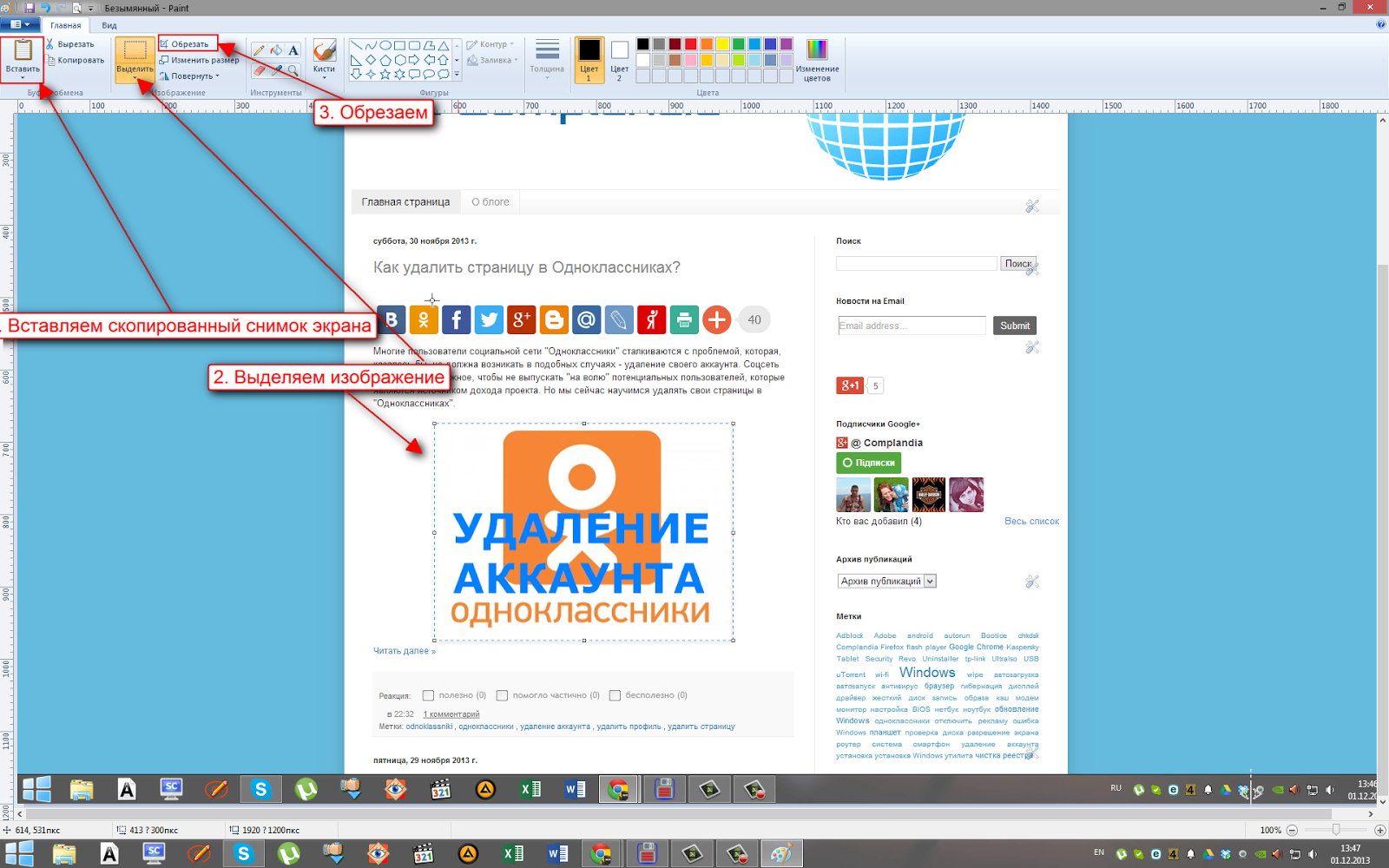Click the Facebook share icon on the page

[x=457, y=319]
